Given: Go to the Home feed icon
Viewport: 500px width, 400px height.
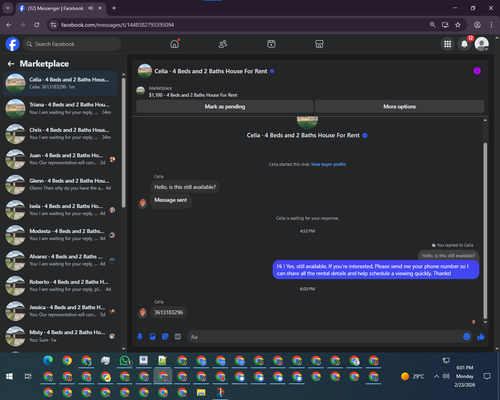Looking at the screenshot, I should (x=175, y=44).
